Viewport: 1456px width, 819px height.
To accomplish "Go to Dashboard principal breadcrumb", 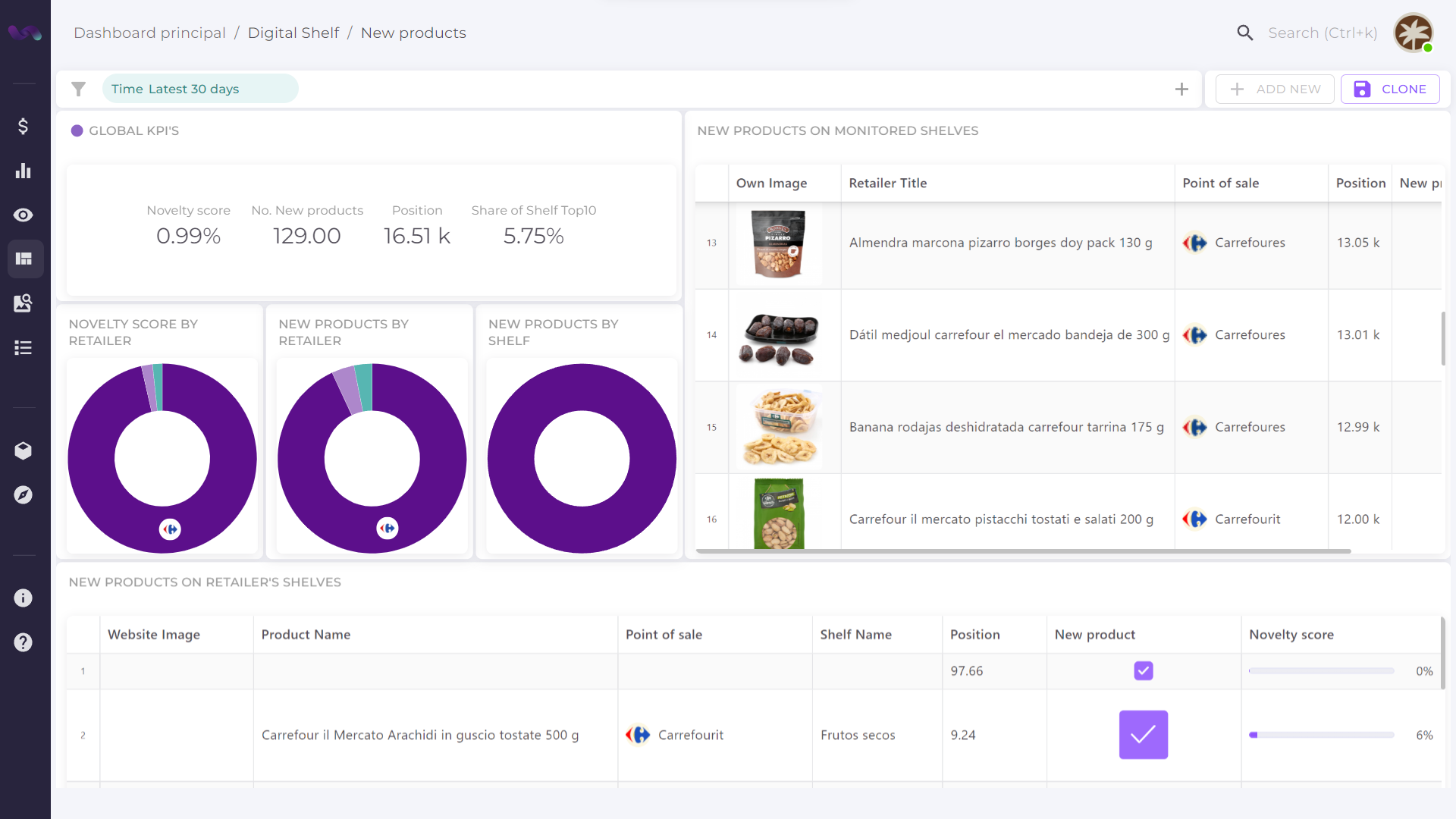I will (x=149, y=33).
